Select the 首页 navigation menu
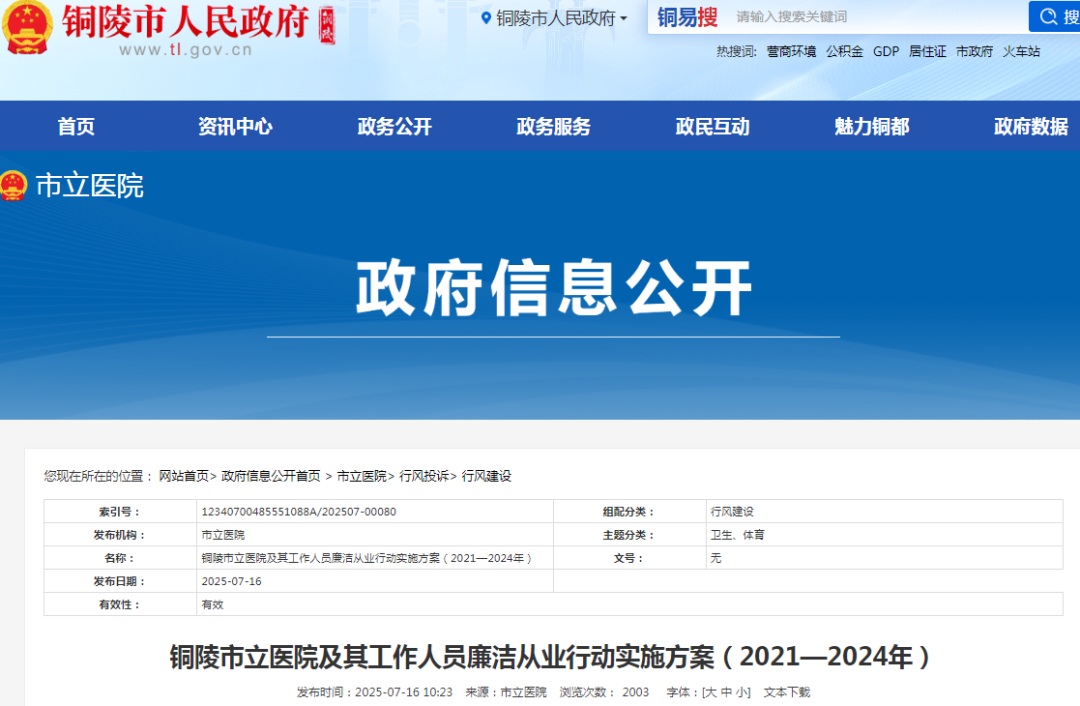The image size is (1080, 706). [76, 126]
